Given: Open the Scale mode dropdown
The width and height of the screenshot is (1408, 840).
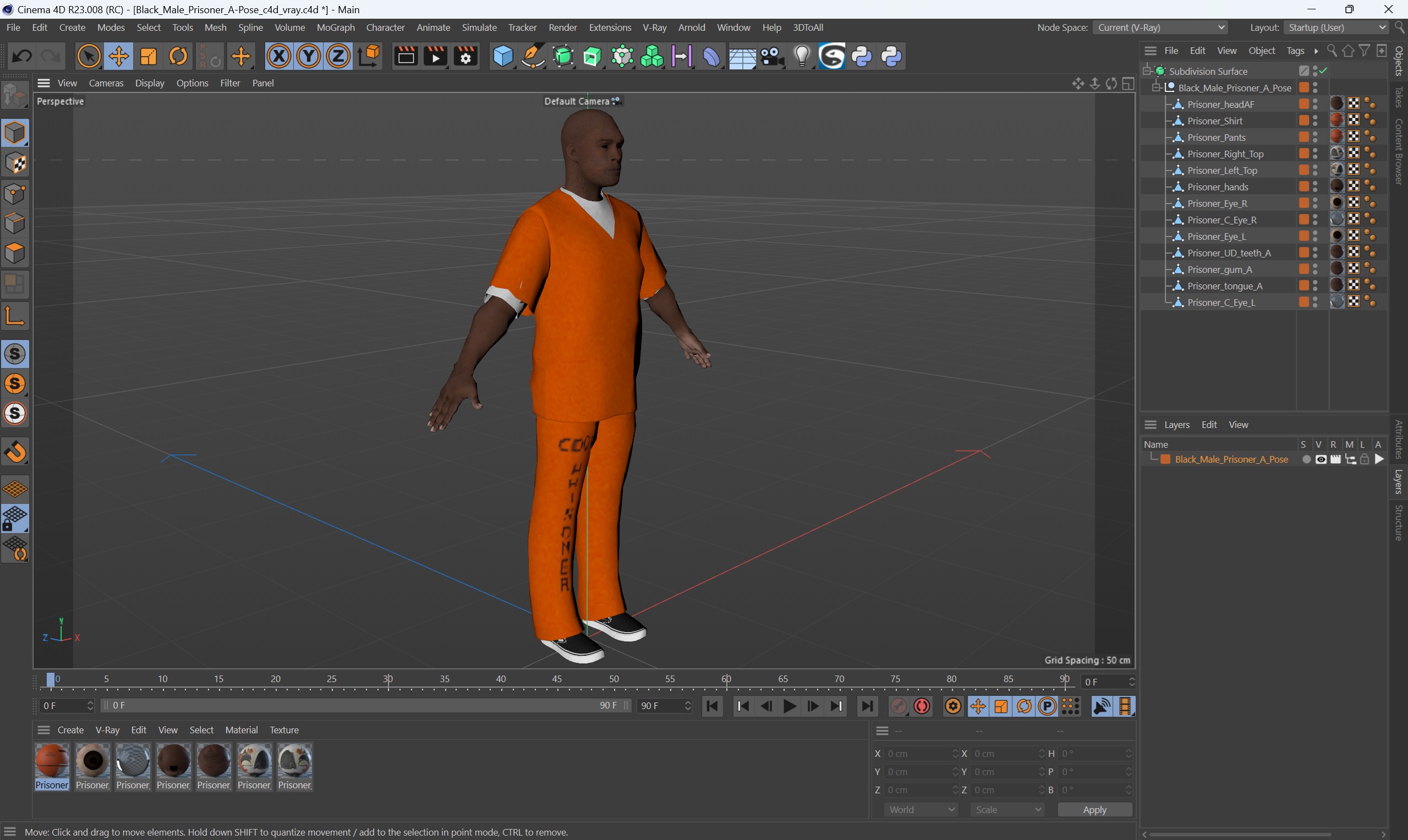Looking at the screenshot, I should tap(1007, 809).
